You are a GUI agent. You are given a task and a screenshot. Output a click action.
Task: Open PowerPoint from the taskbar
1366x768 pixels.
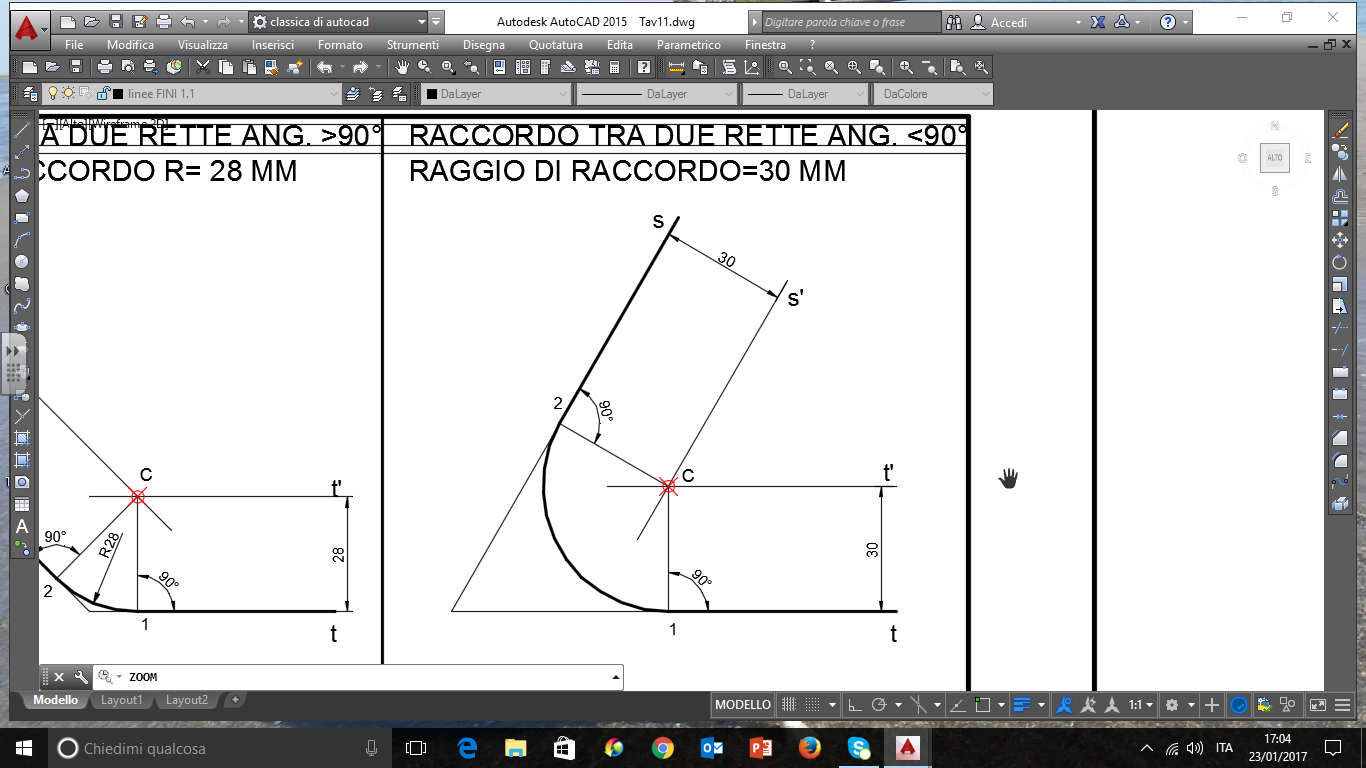[760, 748]
